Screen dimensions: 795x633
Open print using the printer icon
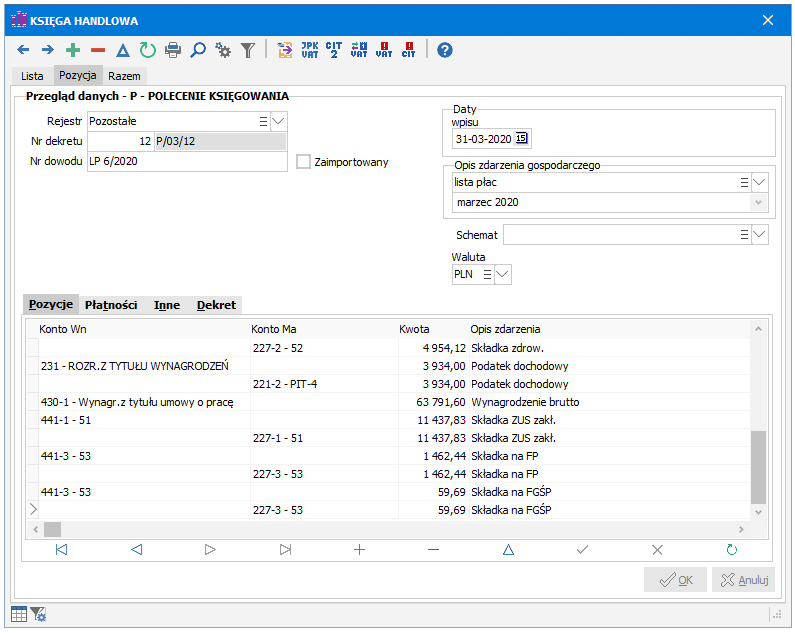[x=173, y=50]
